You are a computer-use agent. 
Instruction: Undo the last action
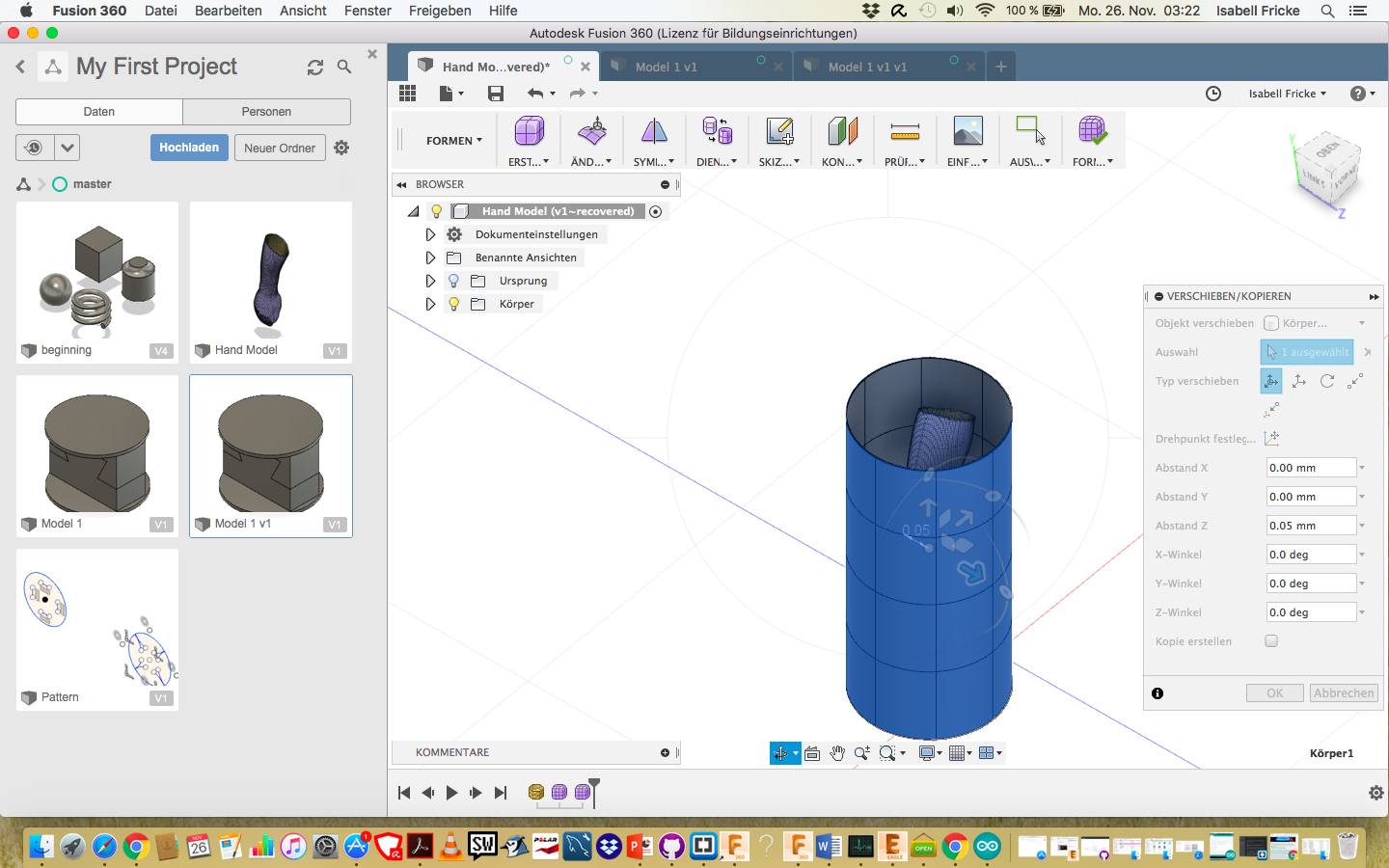(535, 93)
